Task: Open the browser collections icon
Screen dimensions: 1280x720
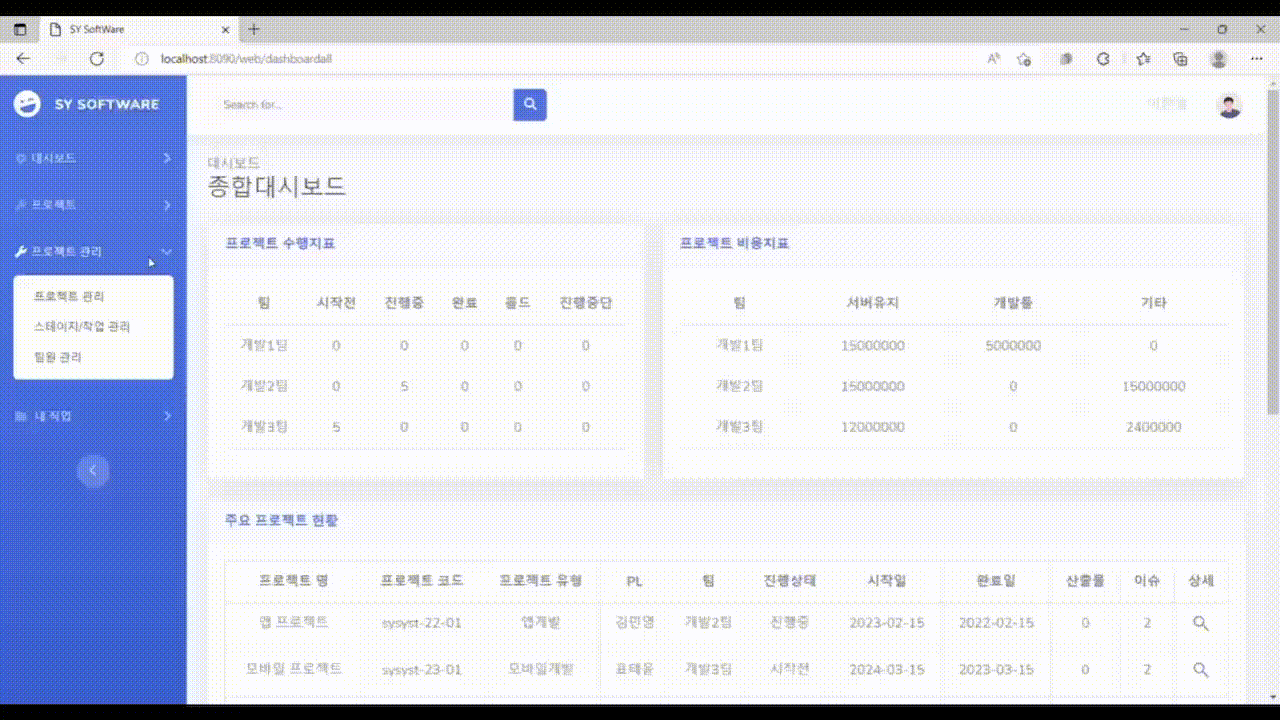Action: 1181,59
